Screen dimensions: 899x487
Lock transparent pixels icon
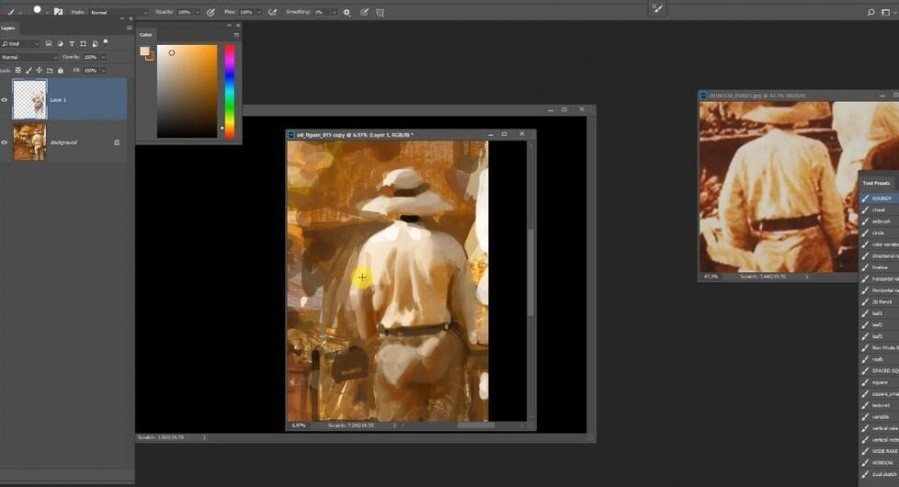pyautogui.click(x=18, y=71)
